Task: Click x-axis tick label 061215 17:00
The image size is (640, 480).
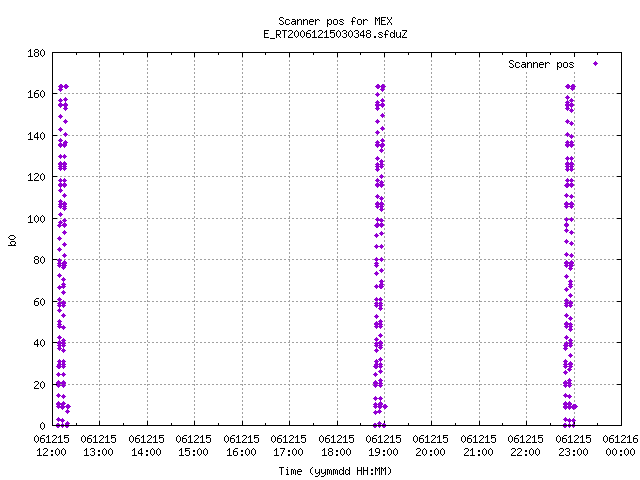Action: coord(288,446)
